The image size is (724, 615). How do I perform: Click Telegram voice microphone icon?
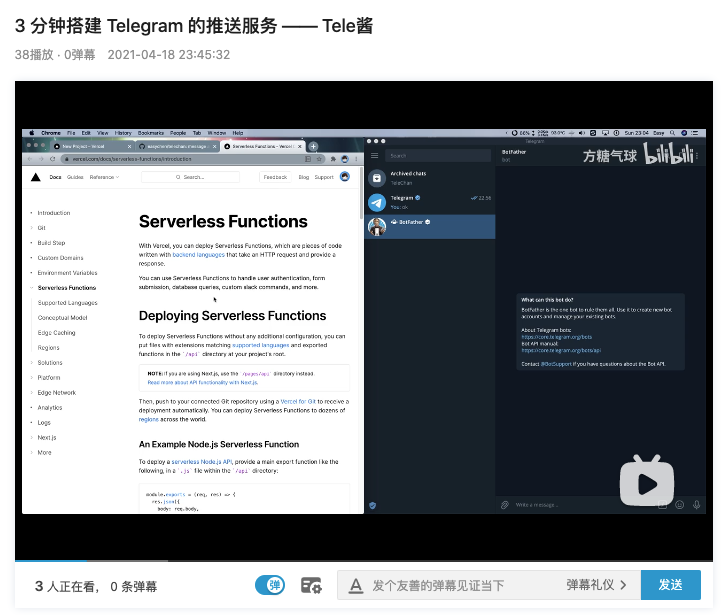(x=696, y=505)
